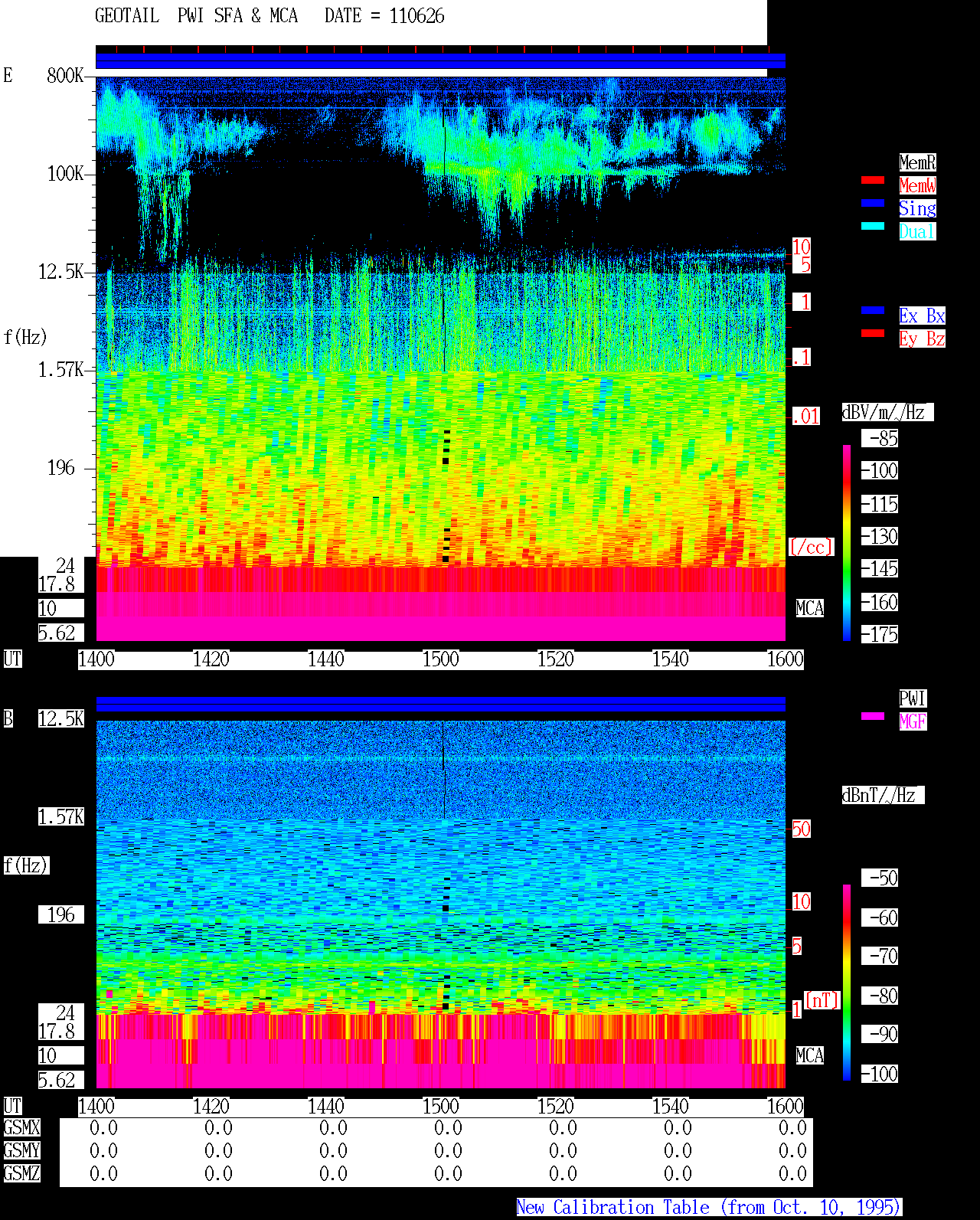Image resolution: width=980 pixels, height=1220 pixels.
Task: Click the blue Ex Bx legend swatch
Action: click(x=873, y=310)
